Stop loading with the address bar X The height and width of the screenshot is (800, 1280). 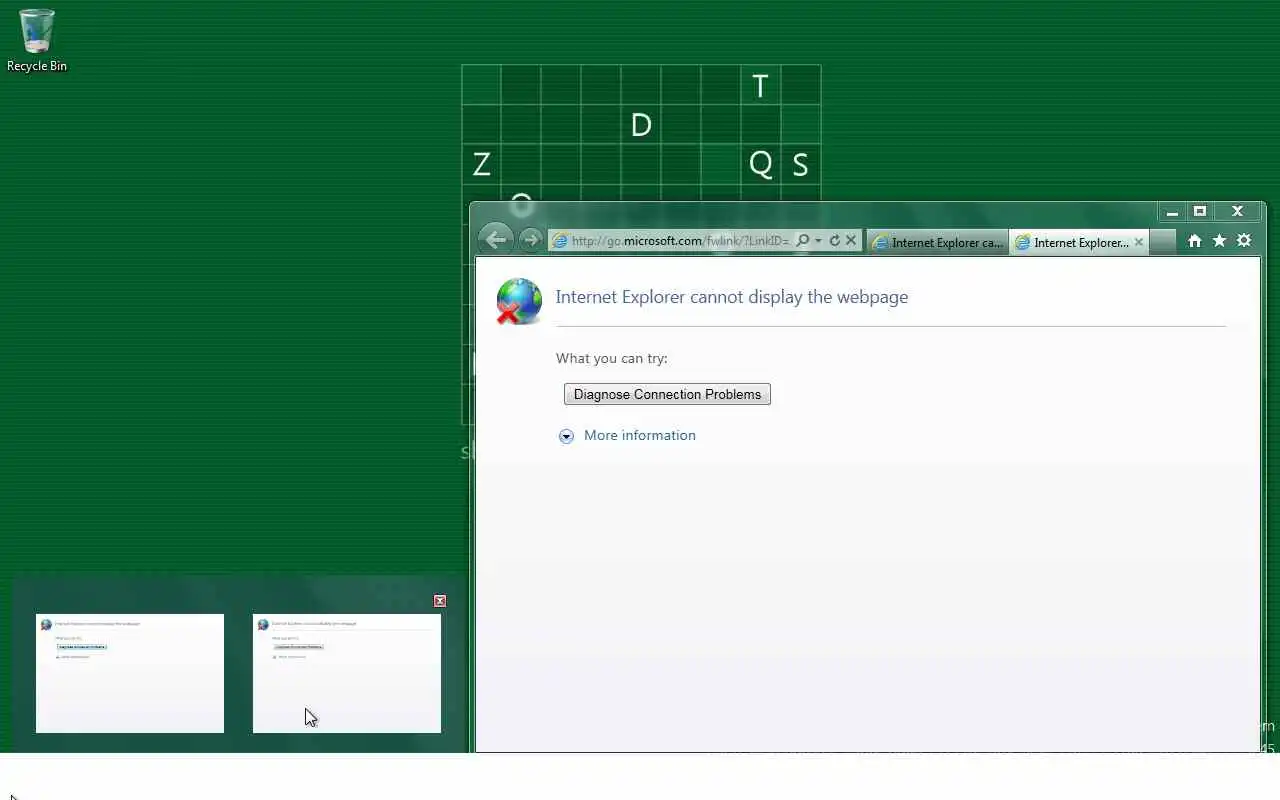tap(851, 240)
